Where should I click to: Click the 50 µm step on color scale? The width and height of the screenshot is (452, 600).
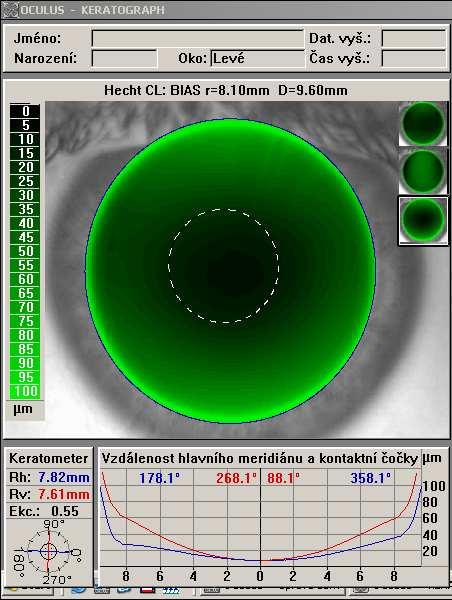pos(25,251)
